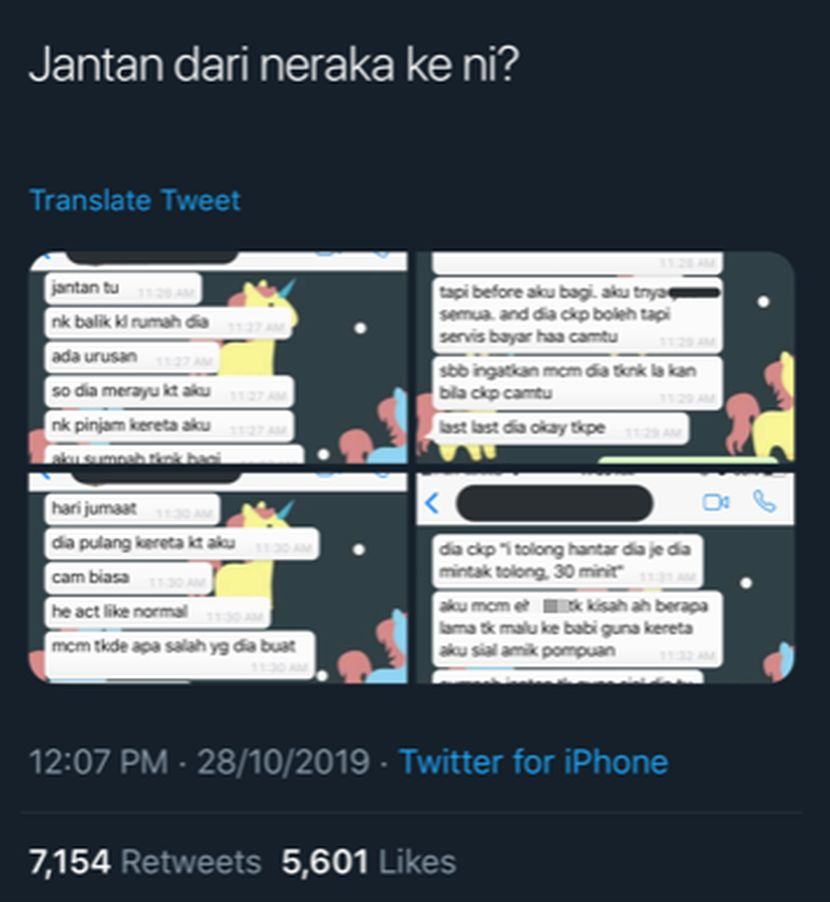Viewport: 830px width, 902px height.
Task: Select message 'sbb ingatkan mcm dia tknk la kan'
Action: (577, 382)
